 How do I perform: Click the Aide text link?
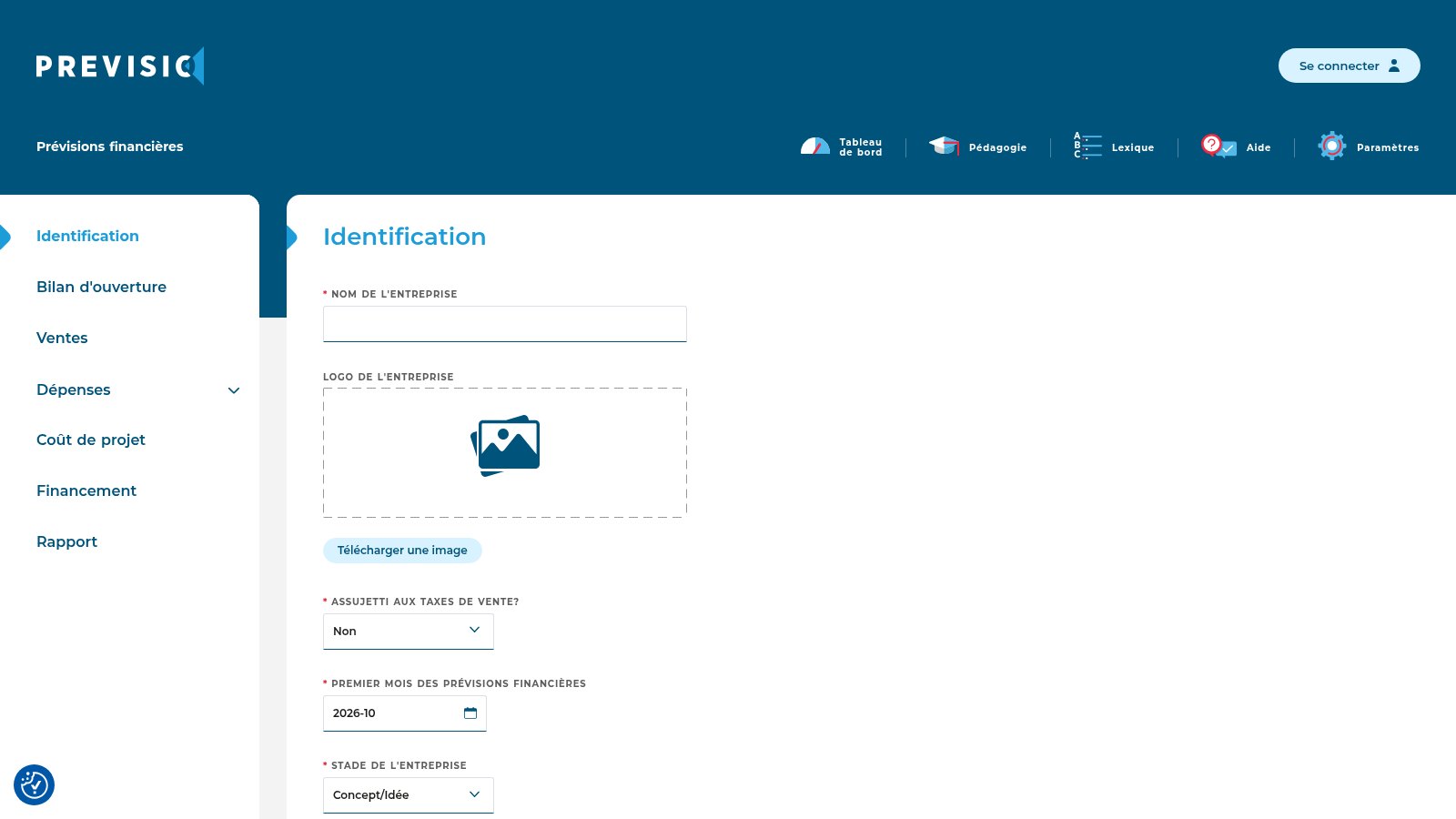[x=1259, y=147]
